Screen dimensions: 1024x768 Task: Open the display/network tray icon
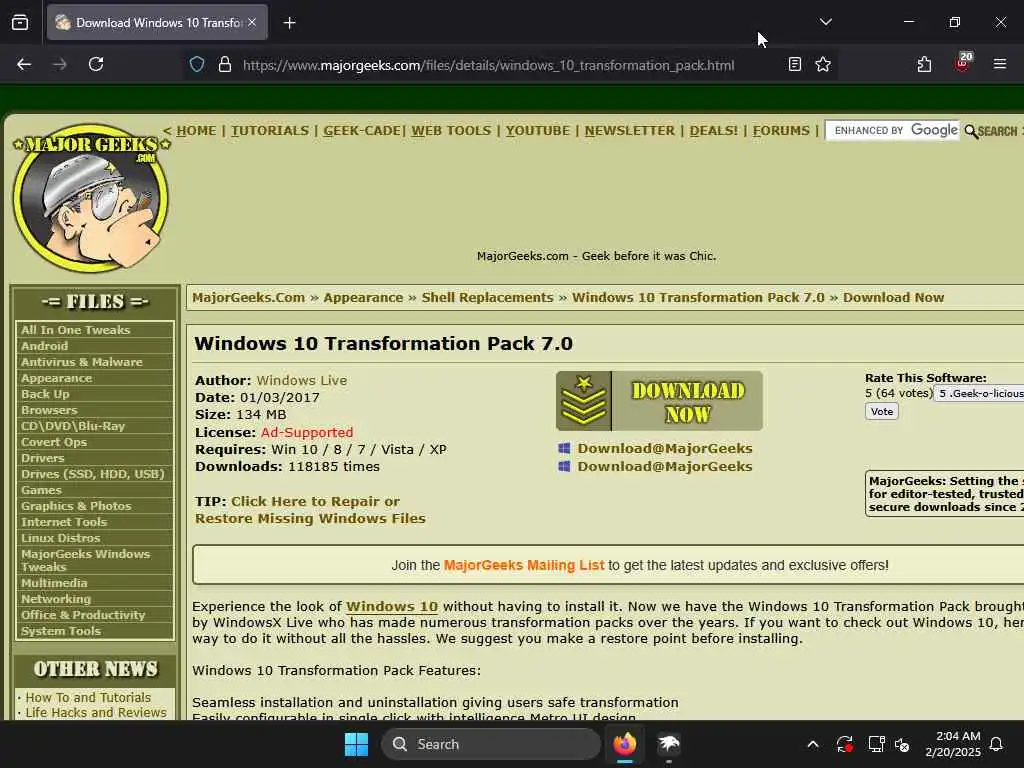(876, 744)
